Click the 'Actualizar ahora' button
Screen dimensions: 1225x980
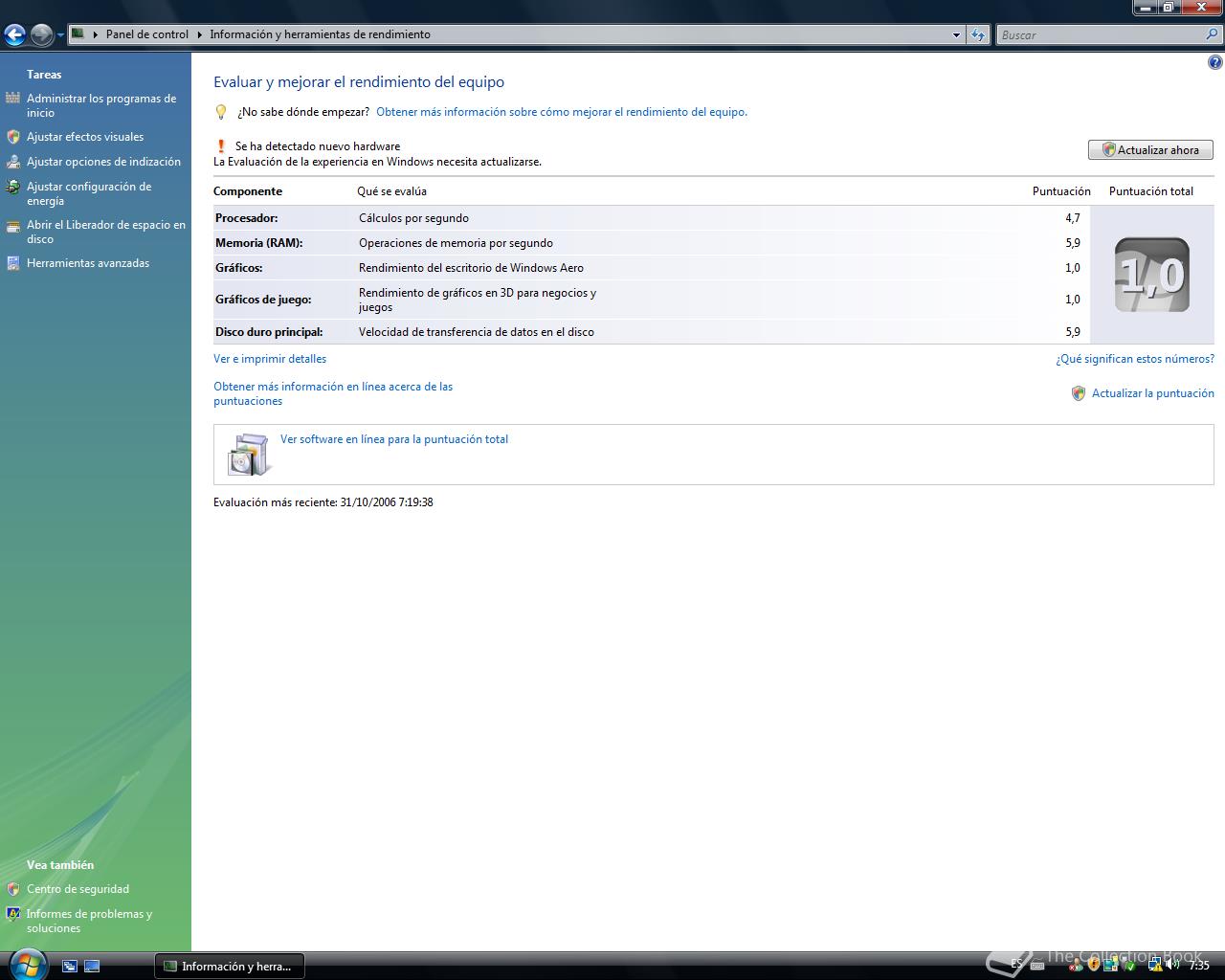click(1150, 150)
